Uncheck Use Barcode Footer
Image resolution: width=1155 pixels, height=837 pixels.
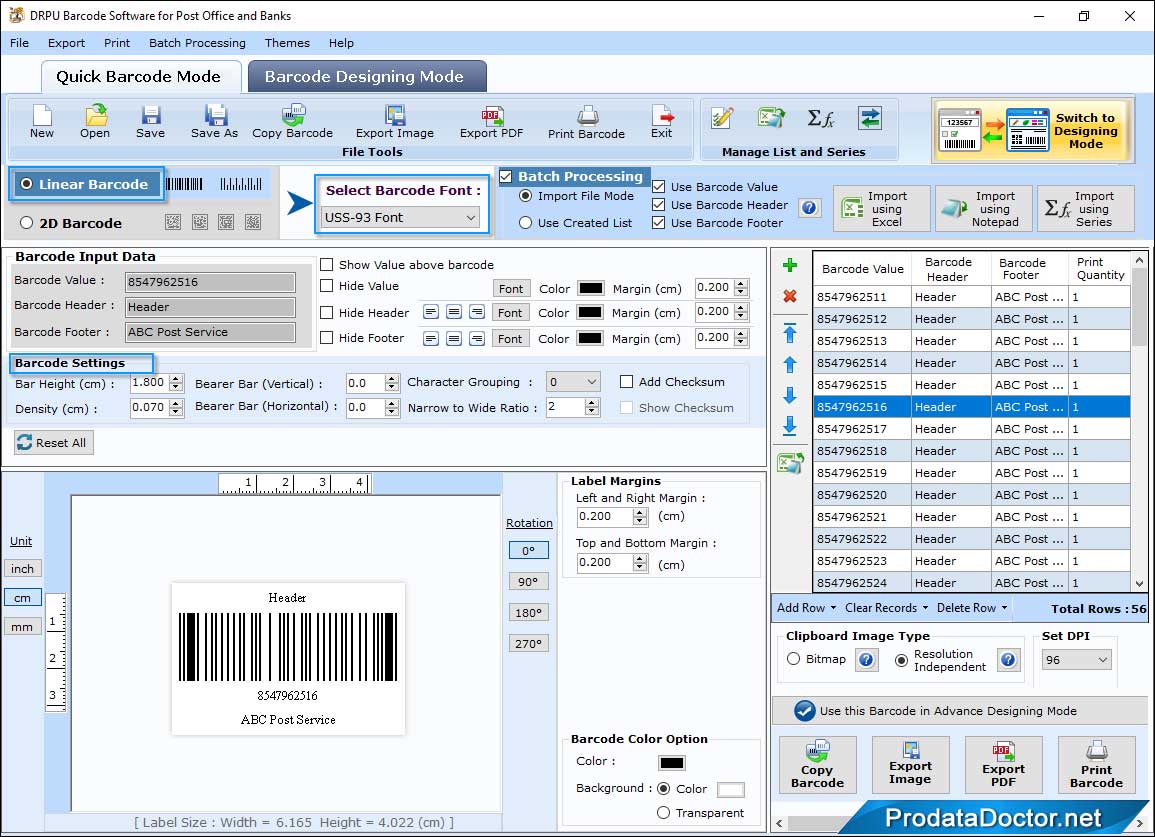point(659,223)
